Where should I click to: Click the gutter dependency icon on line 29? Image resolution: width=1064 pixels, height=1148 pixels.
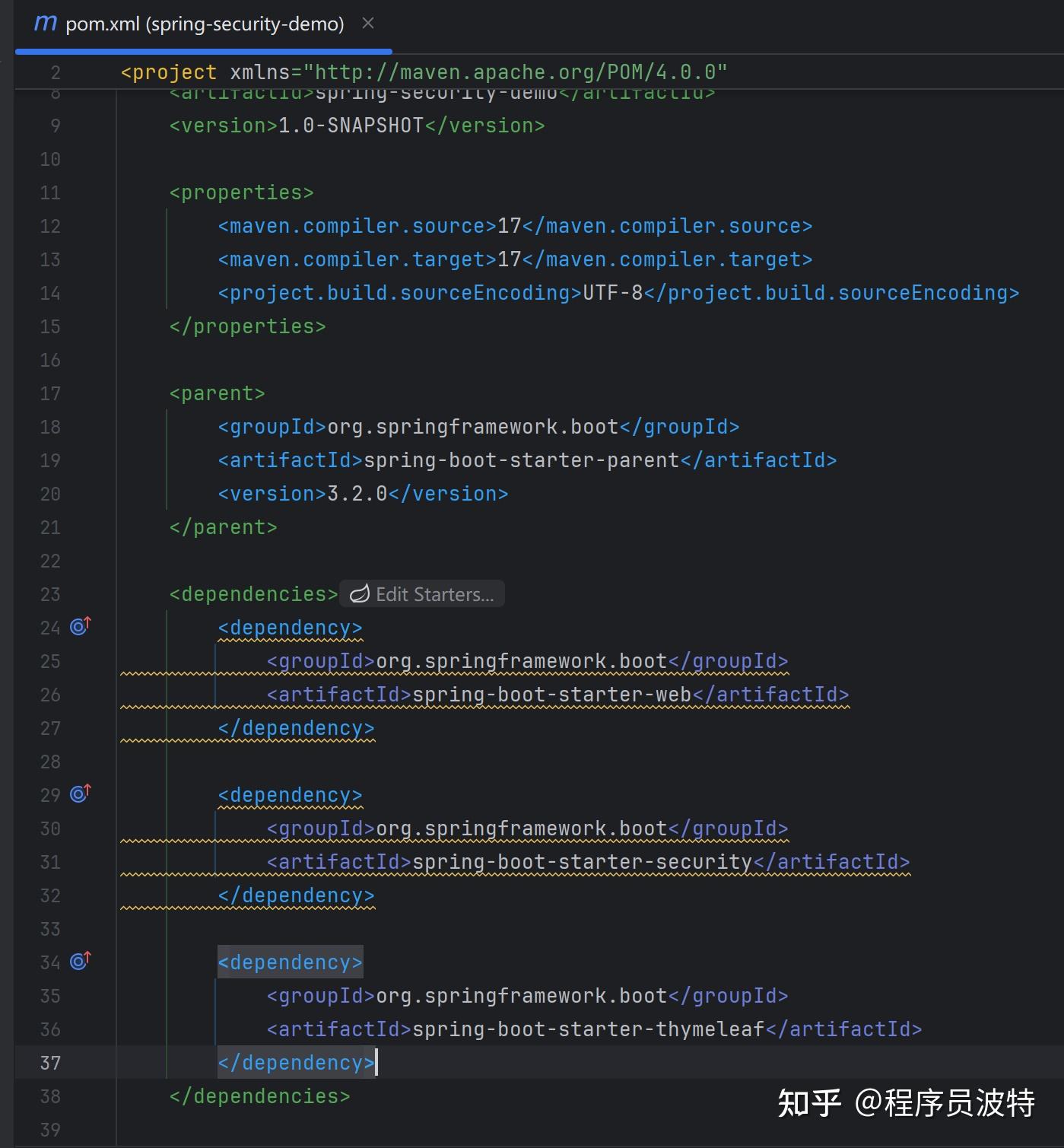(x=81, y=793)
